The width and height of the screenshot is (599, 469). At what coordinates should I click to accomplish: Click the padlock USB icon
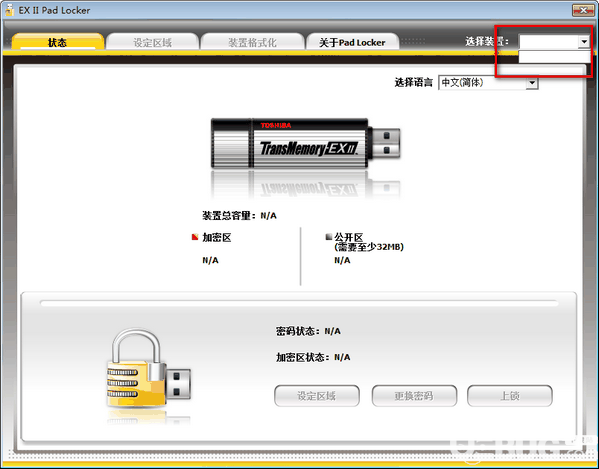pyautogui.click(x=148, y=369)
